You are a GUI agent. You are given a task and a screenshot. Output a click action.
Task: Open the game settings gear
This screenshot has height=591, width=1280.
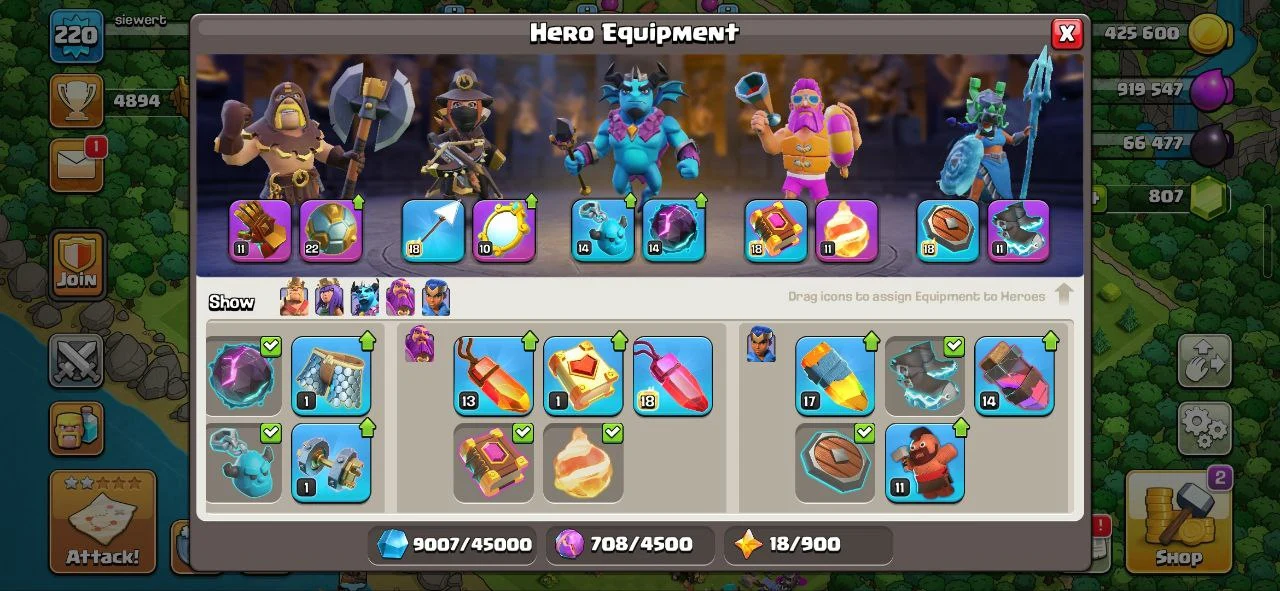pos(1204,430)
